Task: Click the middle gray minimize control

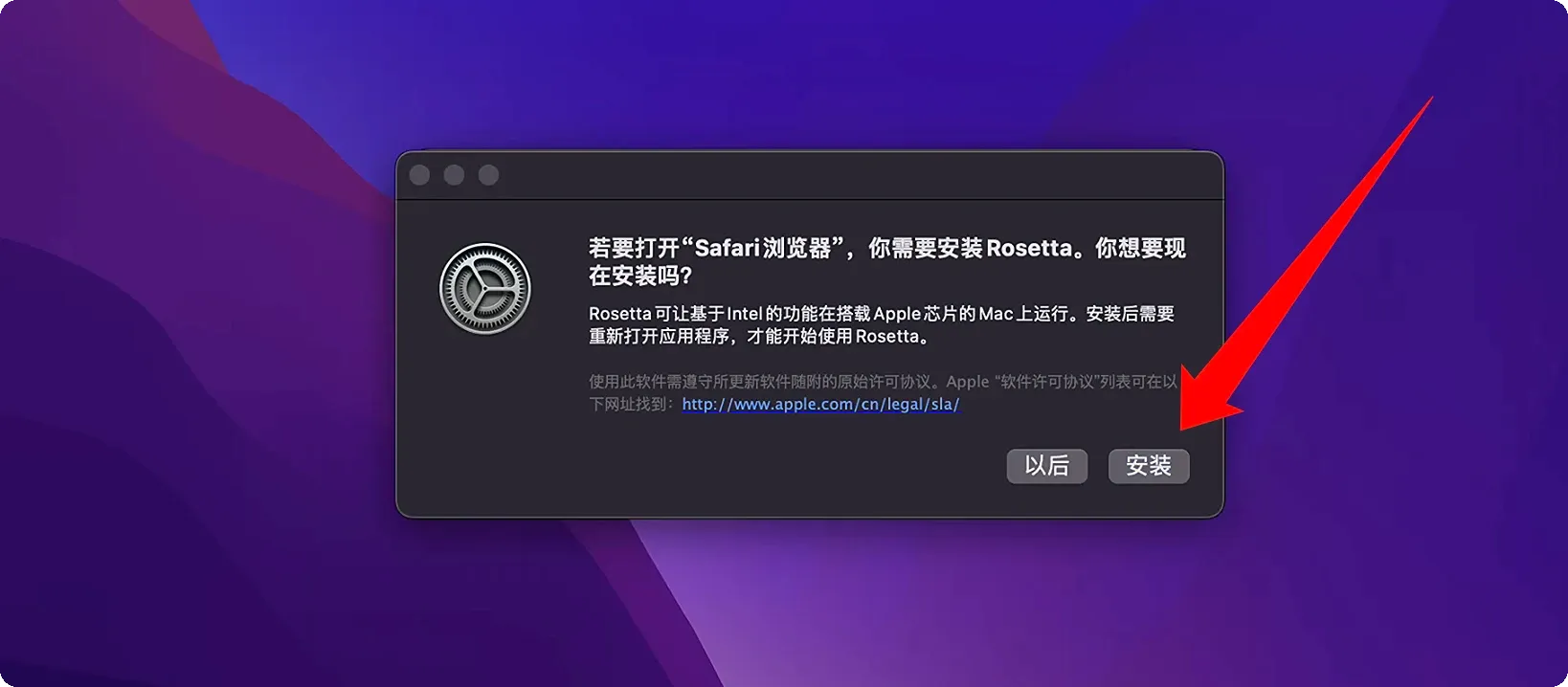Action: (454, 175)
